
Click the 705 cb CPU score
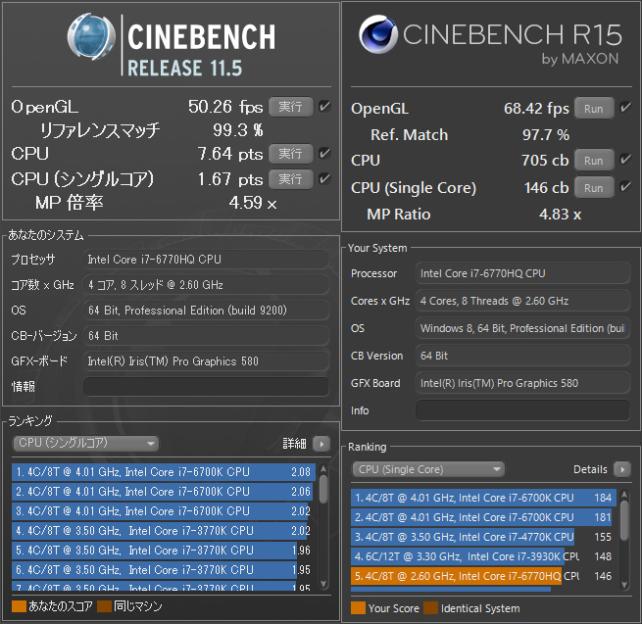coord(545,160)
